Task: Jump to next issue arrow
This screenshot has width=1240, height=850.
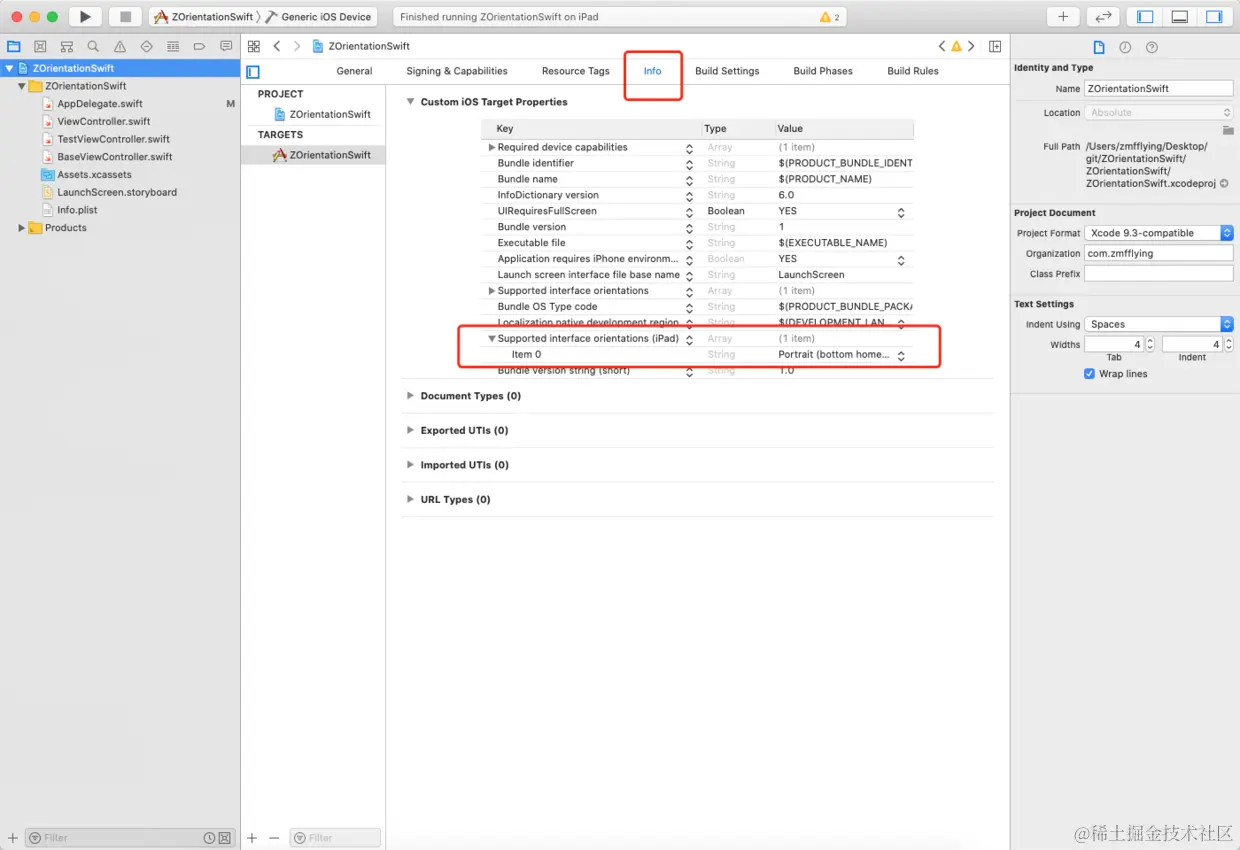Action: 971,46
